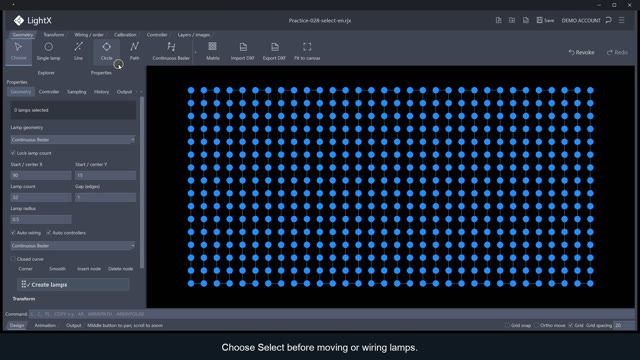Select the Path tool
The height and width of the screenshot is (360, 640).
[134, 51]
